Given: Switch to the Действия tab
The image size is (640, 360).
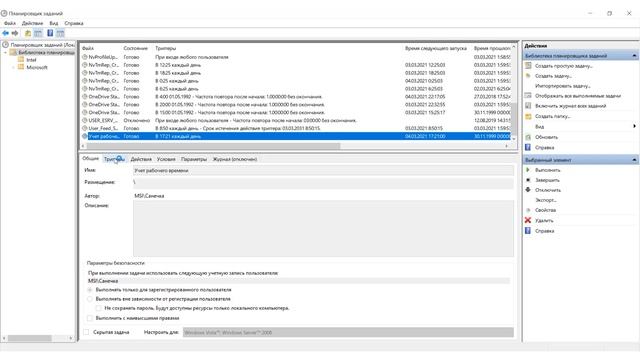Looking at the screenshot, I should [141, 159].
